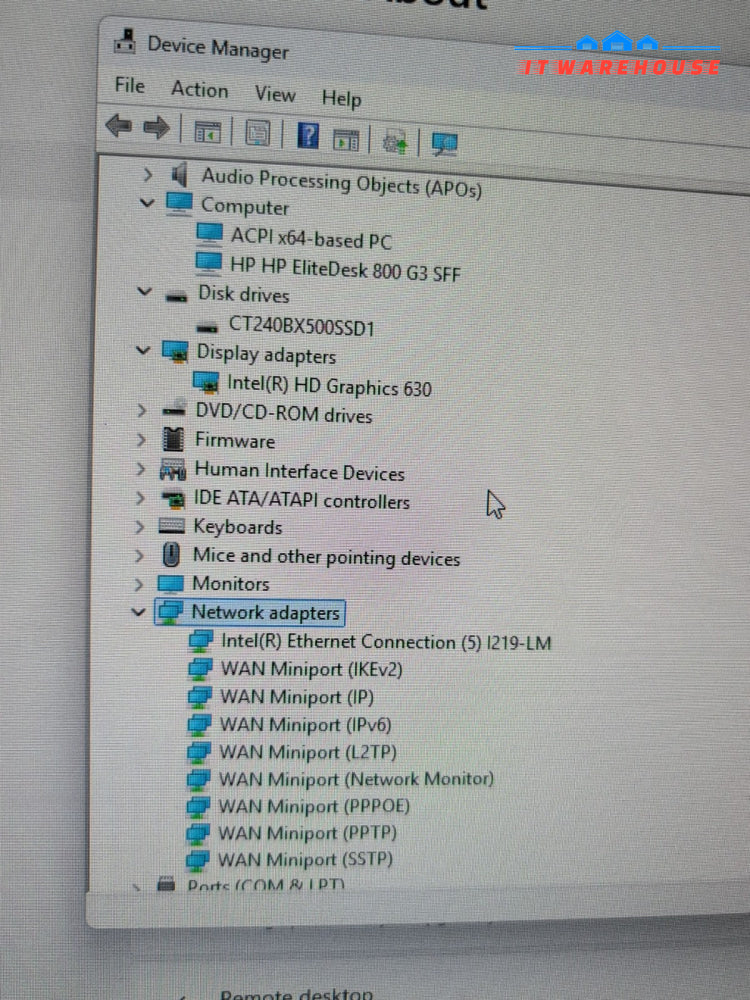Select WAN Miniport (IPv6)
750x1000 pixels.
pyautogui.click(x=305, y=724)
